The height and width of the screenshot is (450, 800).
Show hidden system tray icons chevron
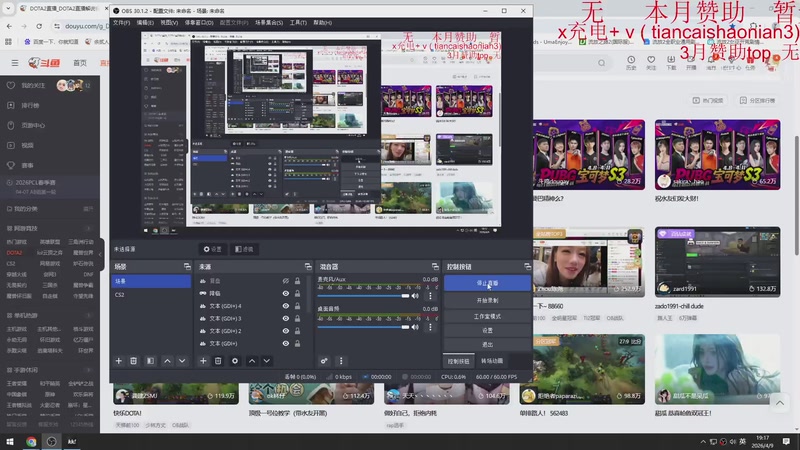click(703, 442)
